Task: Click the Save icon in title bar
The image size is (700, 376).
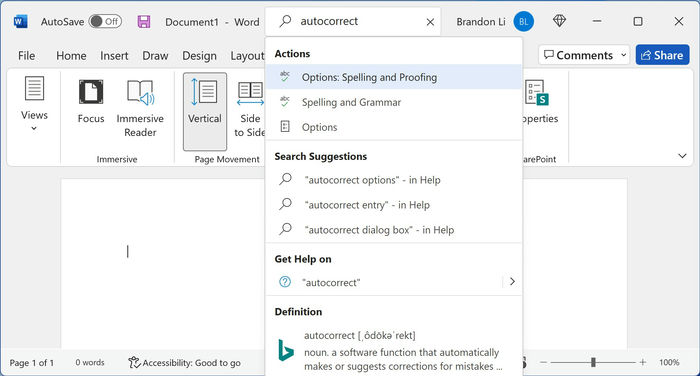Action: coord(144,21)
